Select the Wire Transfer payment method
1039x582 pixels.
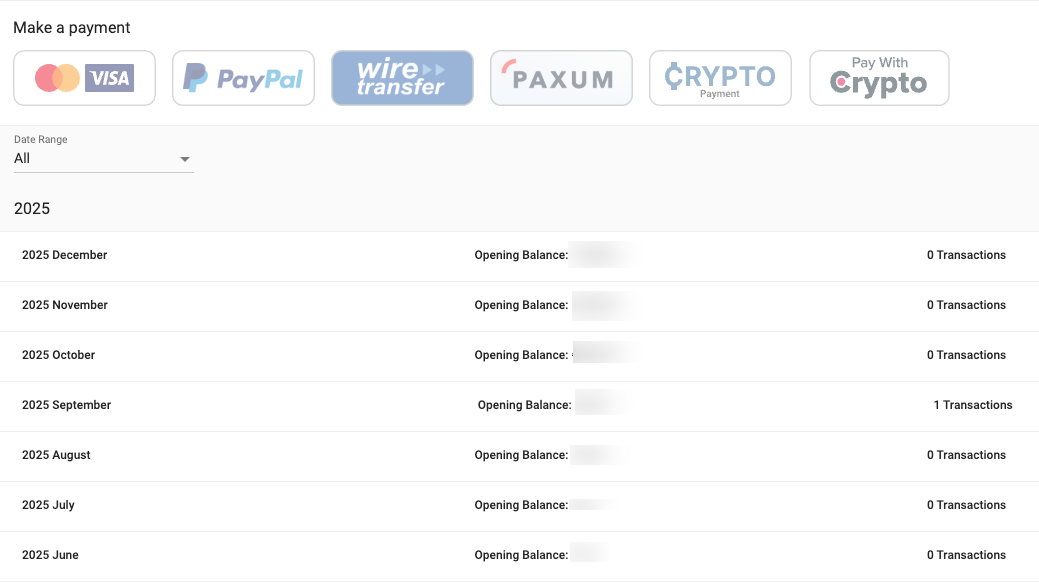(x=402, y=77)
